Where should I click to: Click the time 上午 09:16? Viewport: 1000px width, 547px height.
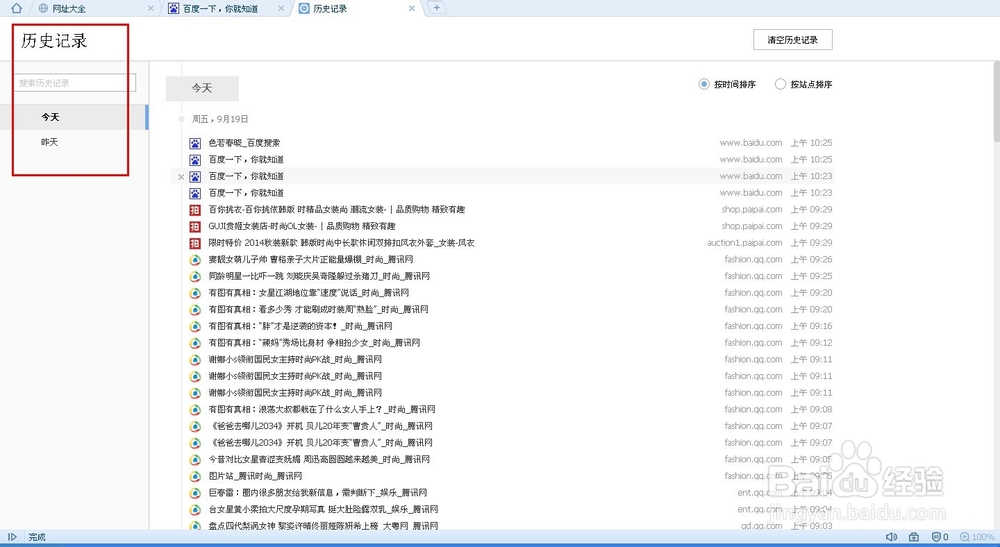click(811, 326)
